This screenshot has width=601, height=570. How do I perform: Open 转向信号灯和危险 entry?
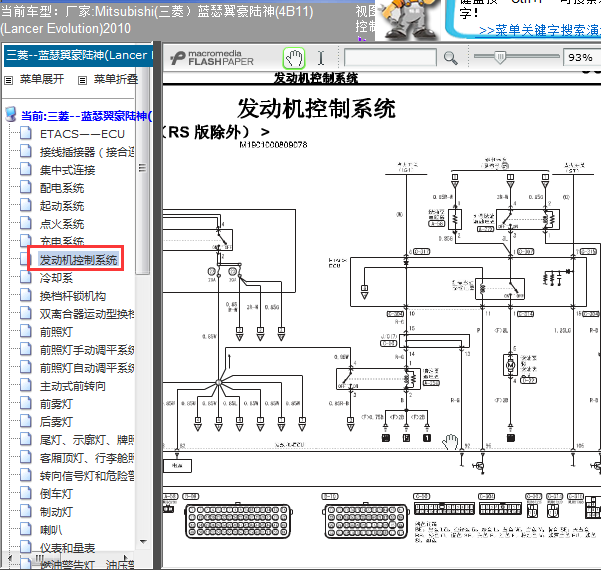click(87, 476)
